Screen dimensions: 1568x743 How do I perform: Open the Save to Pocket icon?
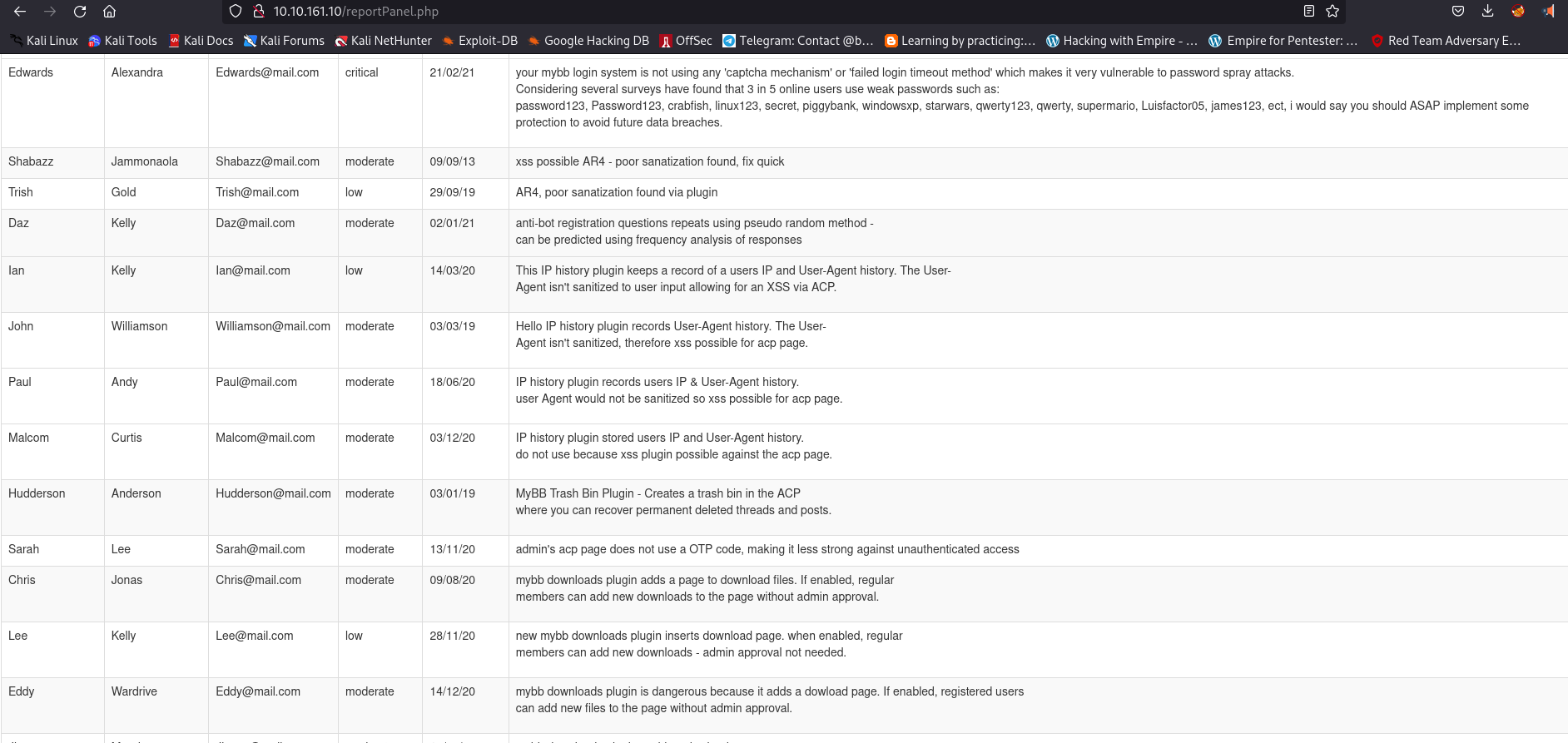1458,12
